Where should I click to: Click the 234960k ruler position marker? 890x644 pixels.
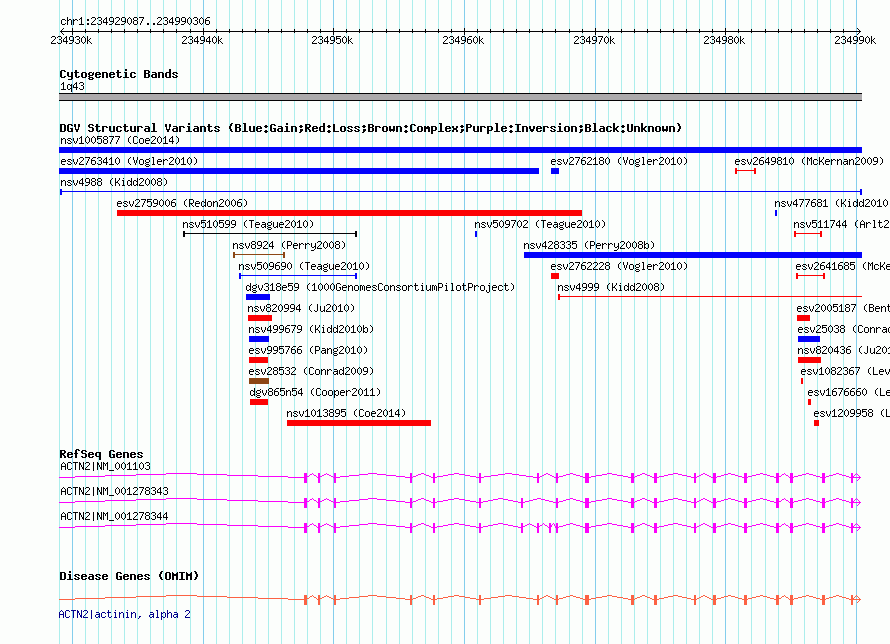[x=463, y=40]
